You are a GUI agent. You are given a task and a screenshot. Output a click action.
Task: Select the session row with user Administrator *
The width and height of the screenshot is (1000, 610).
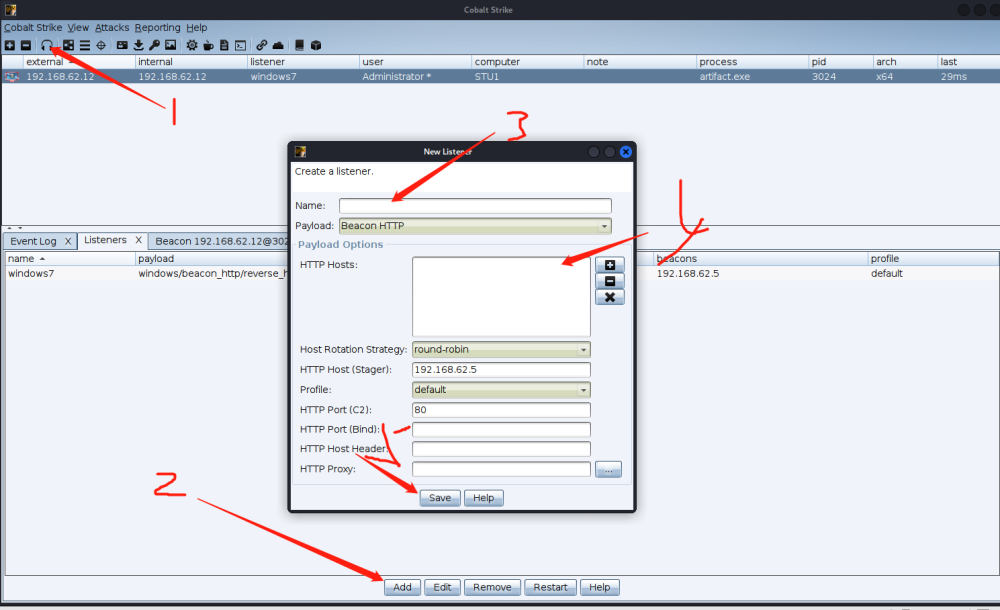(x=500, y=77)
